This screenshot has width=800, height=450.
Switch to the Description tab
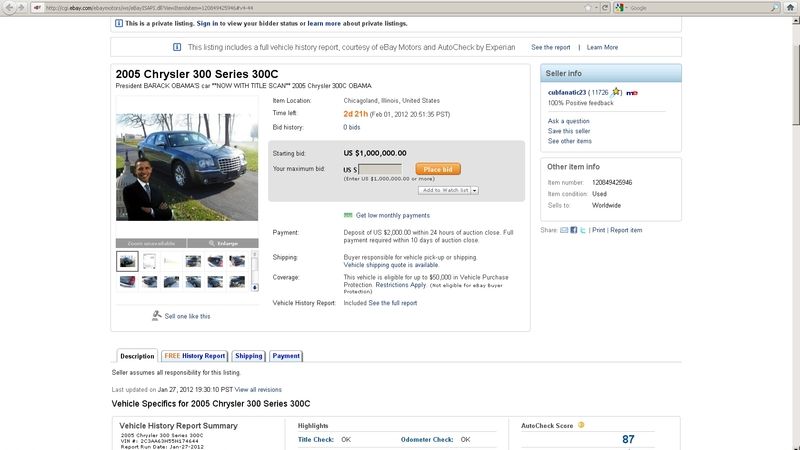point(137,356)
